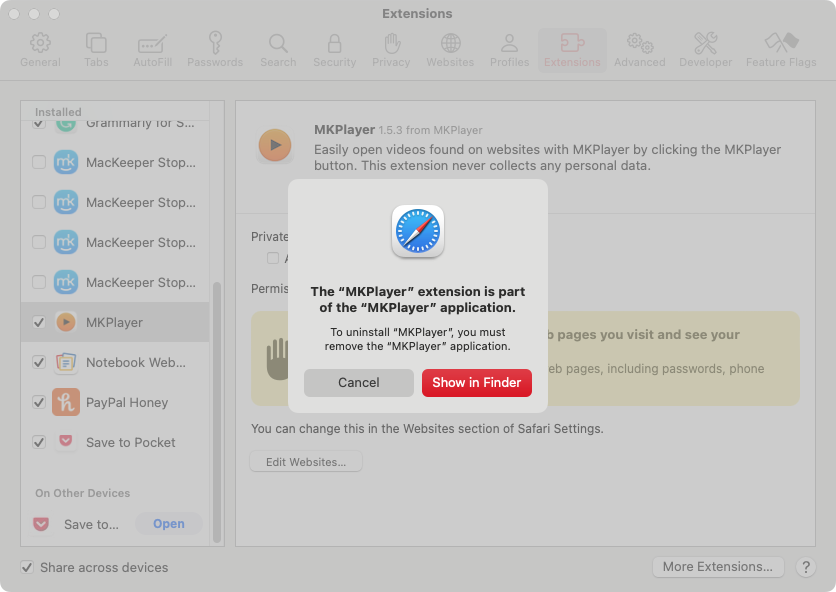Select the Notebook Web extension row
The image size is (836, 592).
115,362
